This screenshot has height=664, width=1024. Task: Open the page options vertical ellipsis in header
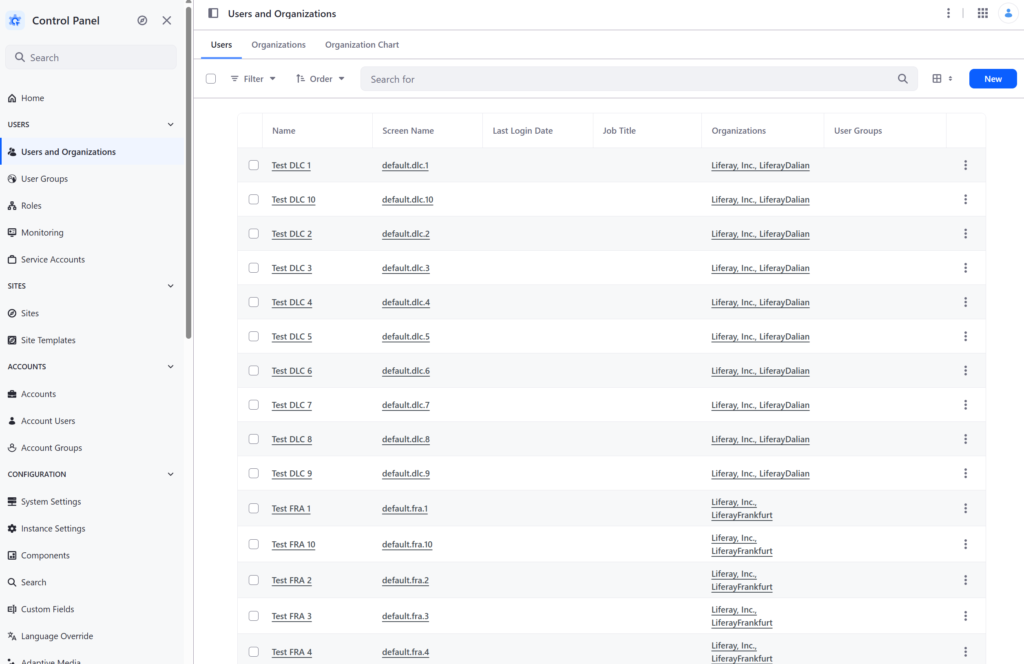click(948, 13)
